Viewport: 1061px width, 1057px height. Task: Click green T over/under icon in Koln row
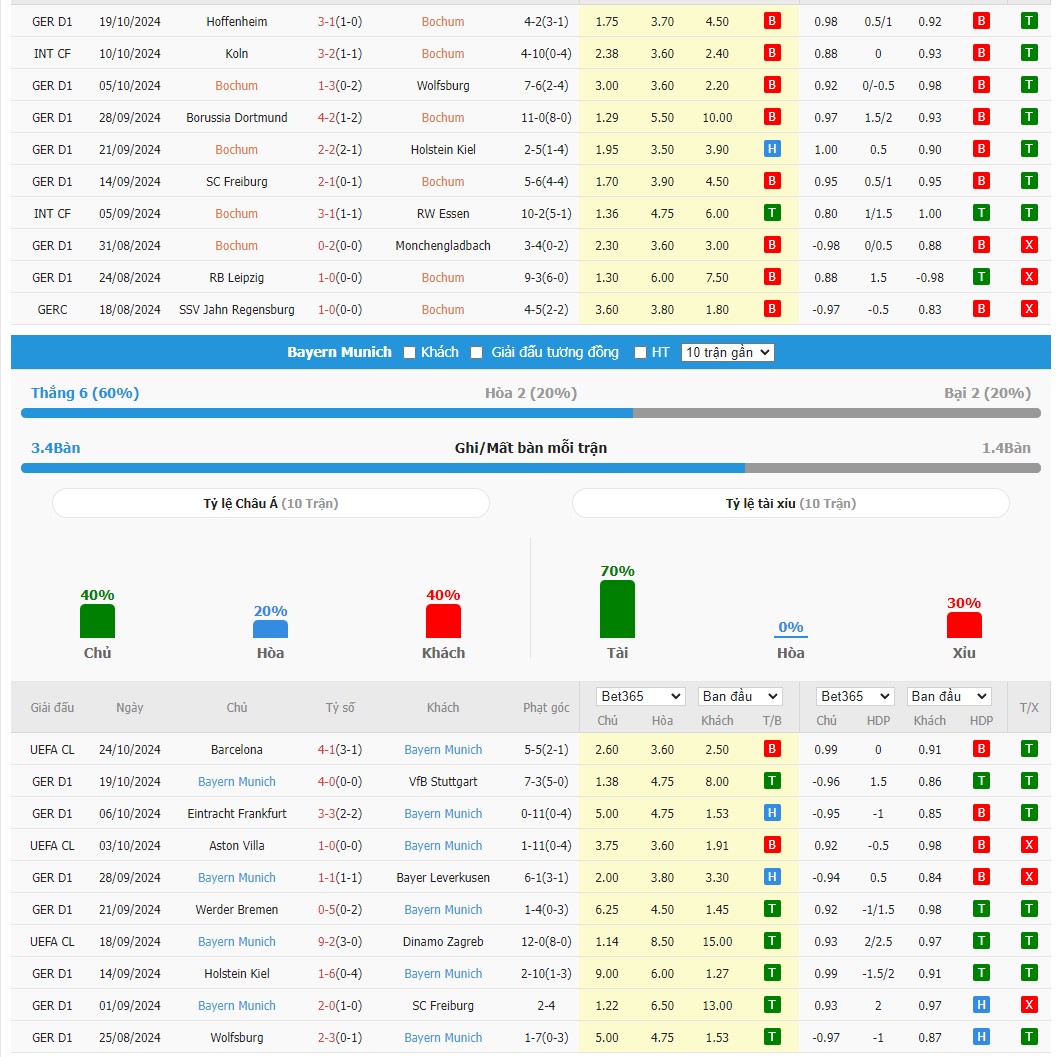coord(1029,52)
